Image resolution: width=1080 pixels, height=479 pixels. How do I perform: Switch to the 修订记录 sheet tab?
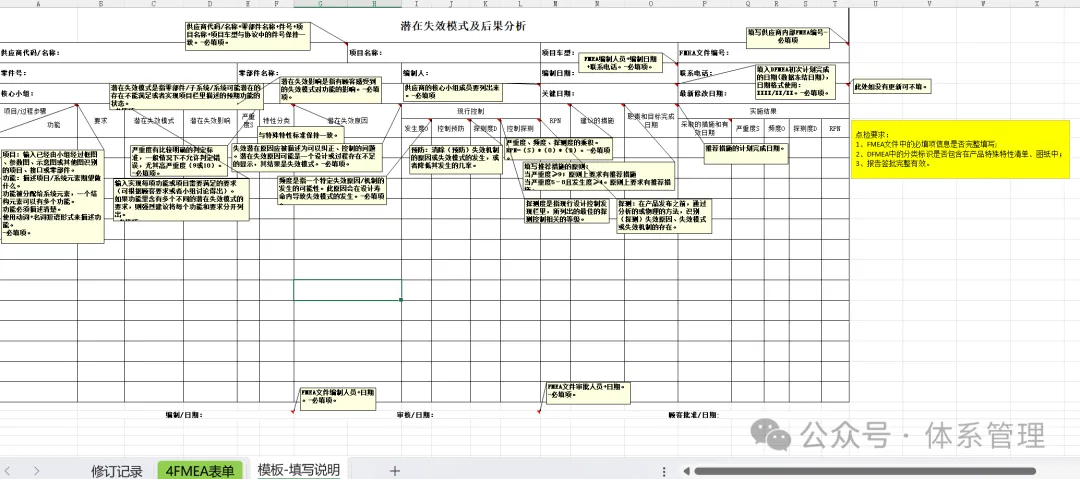coord(116,471)
